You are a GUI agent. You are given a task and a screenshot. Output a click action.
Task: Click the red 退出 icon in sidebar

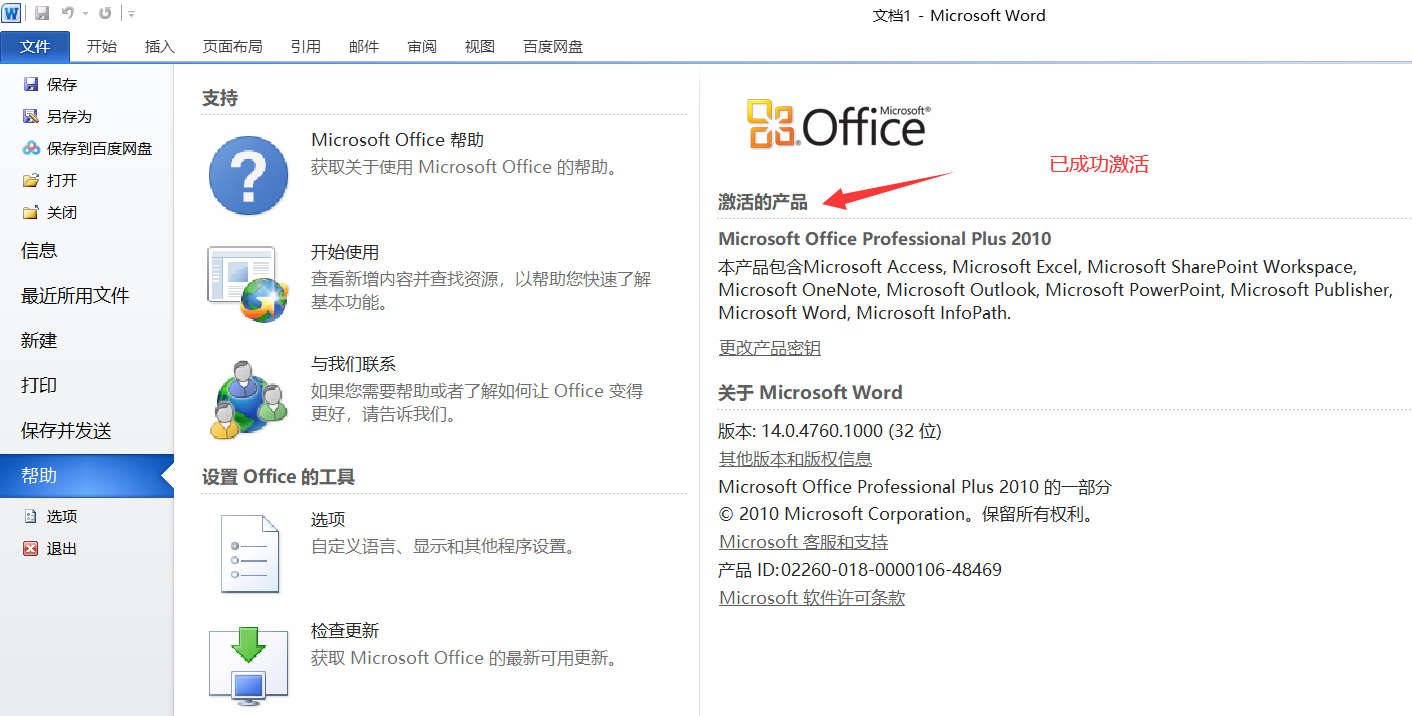[31, 549]
